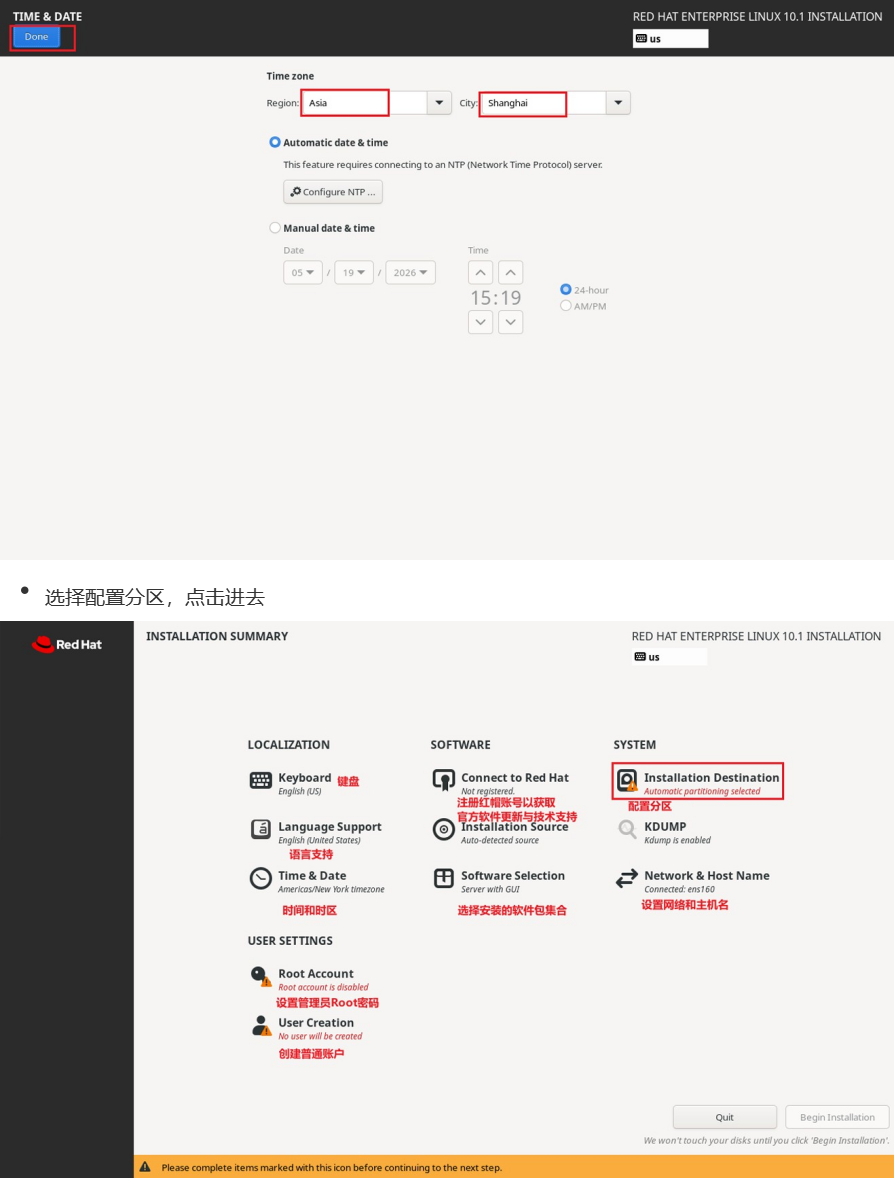Viewport: 894px width, 1178px height.
Task: Open Time & Date settings label
Action: (312, 875)
